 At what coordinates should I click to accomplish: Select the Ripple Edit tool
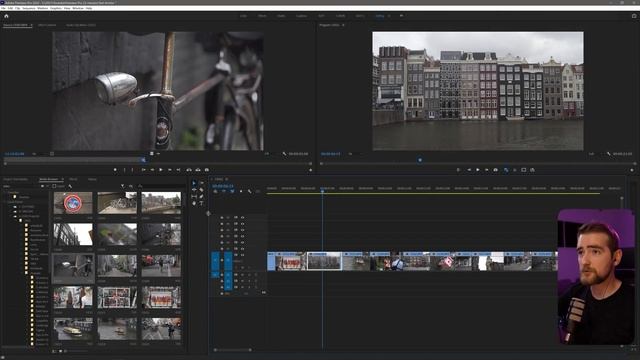point(194,190)
